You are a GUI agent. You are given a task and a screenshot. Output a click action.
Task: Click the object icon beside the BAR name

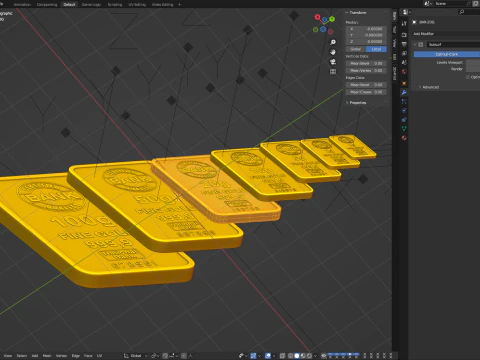point(414,22)
